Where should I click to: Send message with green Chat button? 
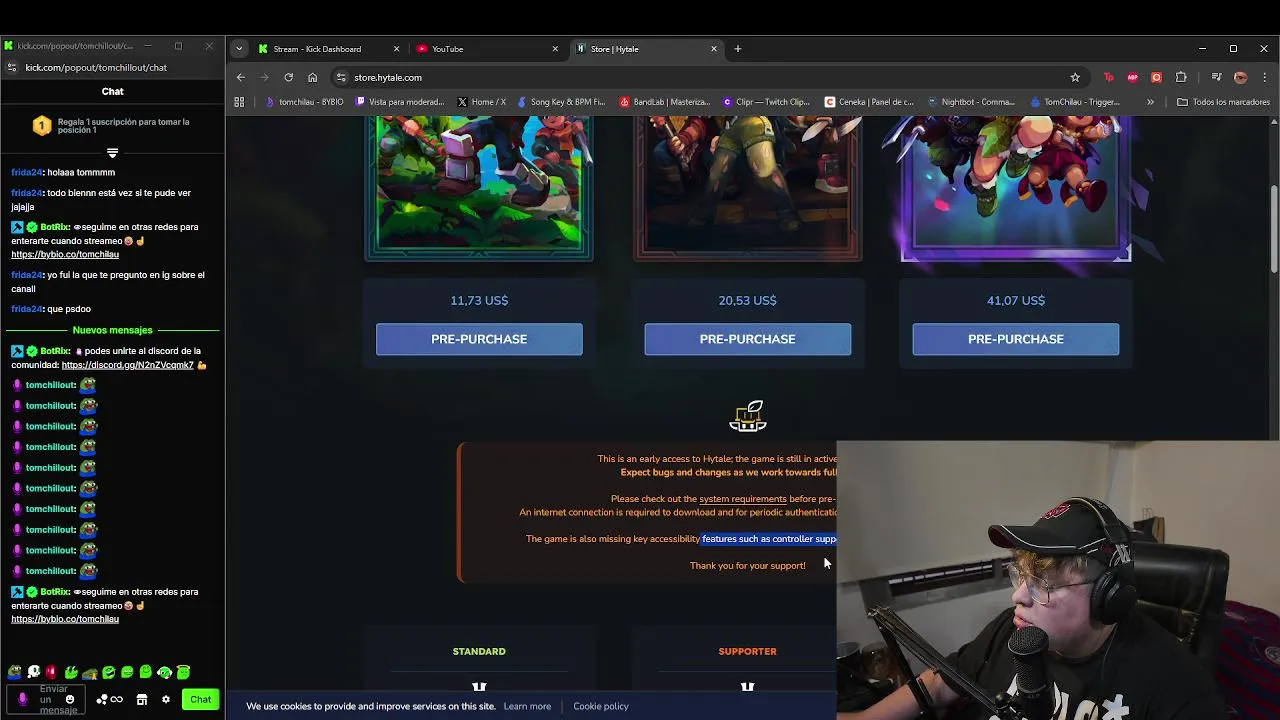(x=200, y=700)
